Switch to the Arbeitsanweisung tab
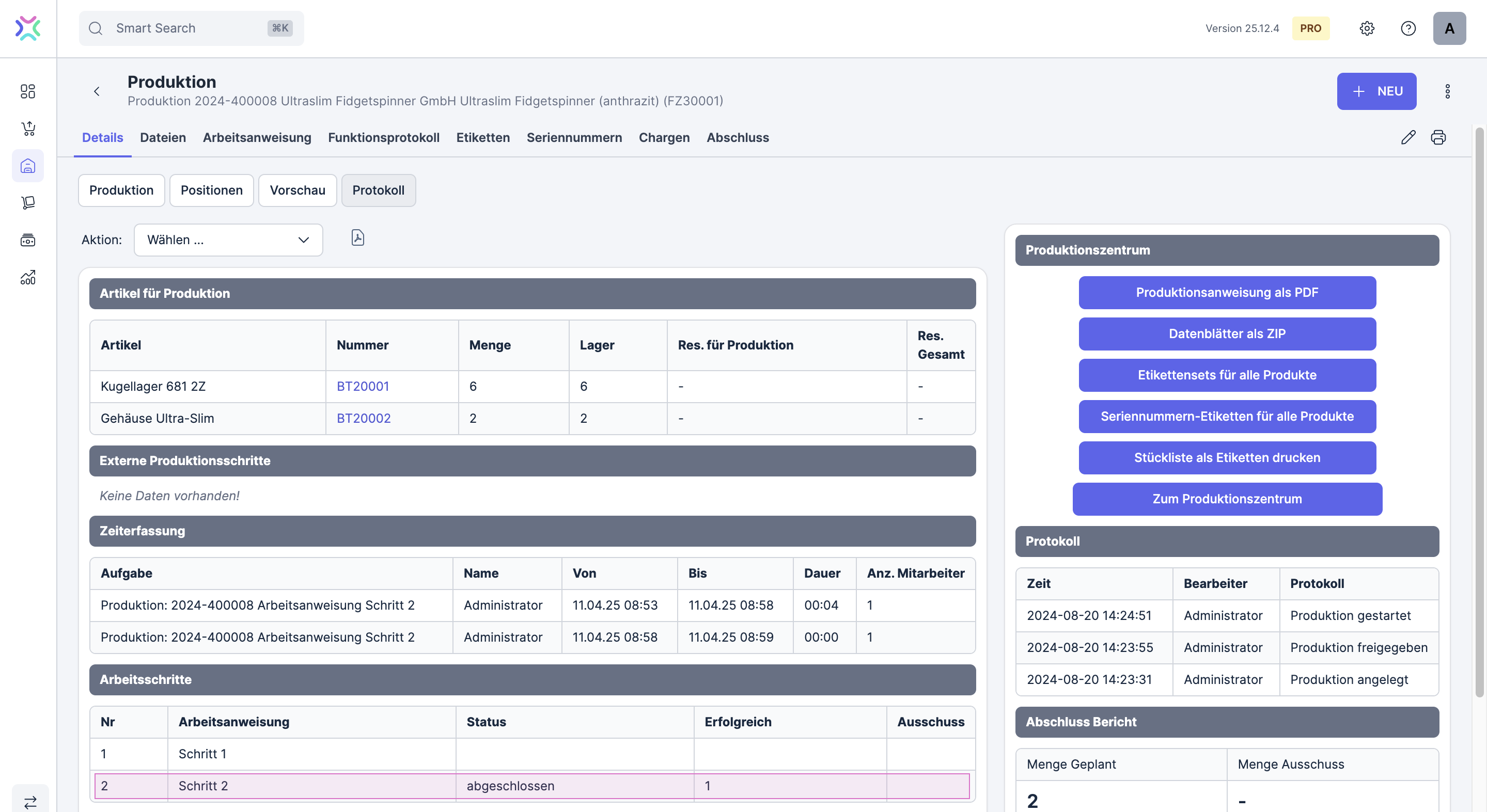Screen dimensions: 1487x812 [x=257, y=137]
